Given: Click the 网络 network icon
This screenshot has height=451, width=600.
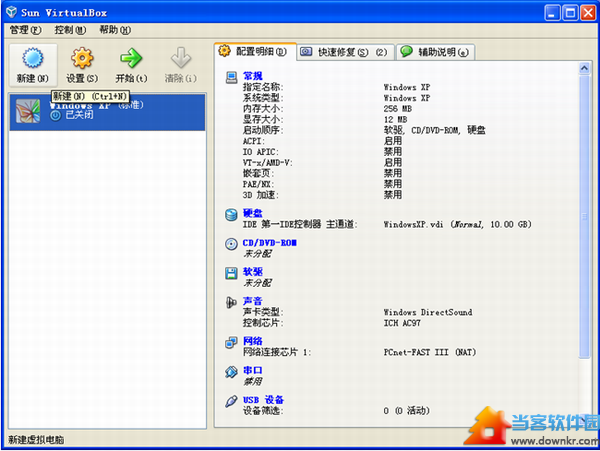Looking at the screenshot, I should tap(231, 342).
